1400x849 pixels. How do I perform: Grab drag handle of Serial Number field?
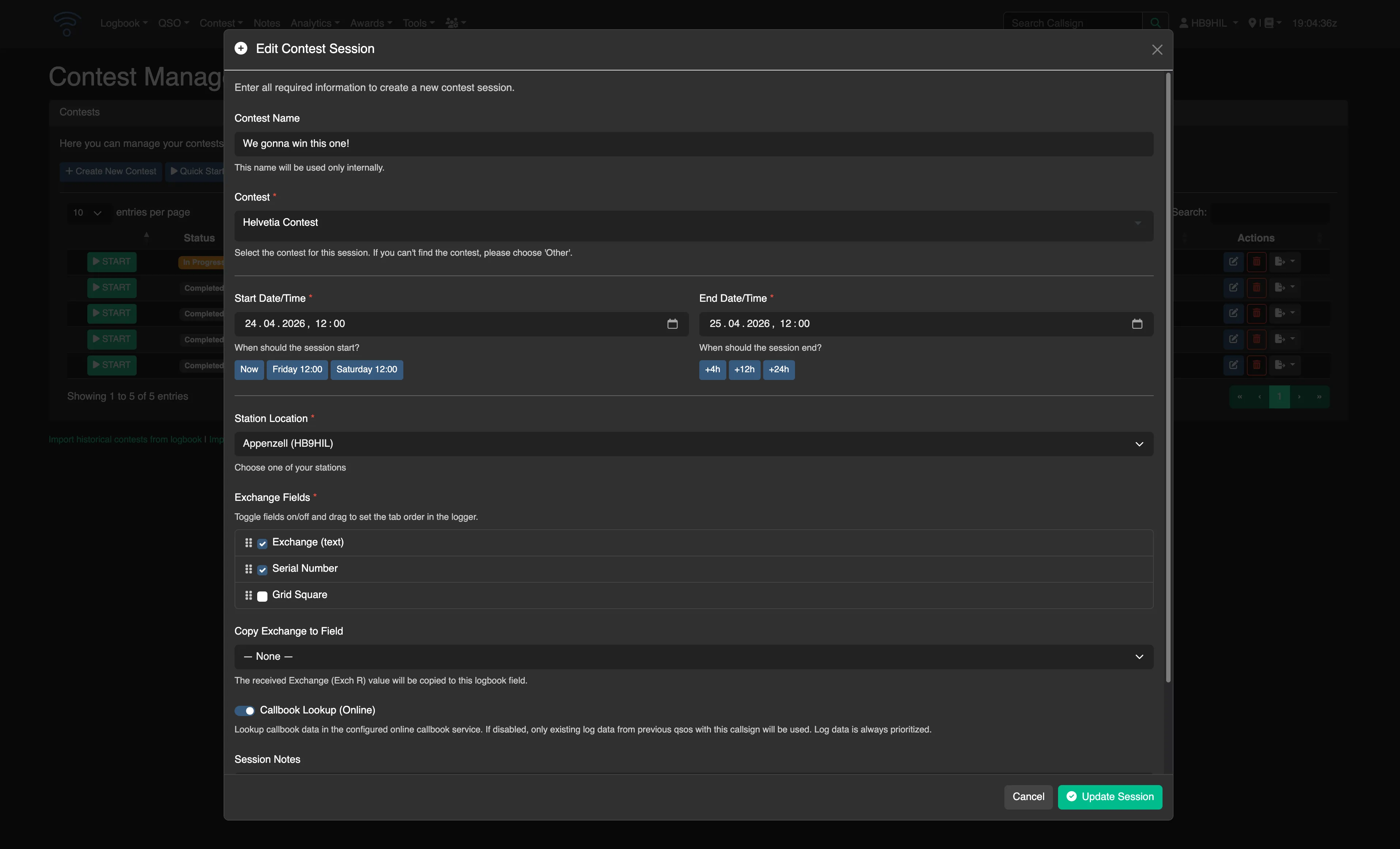[248, 569]
